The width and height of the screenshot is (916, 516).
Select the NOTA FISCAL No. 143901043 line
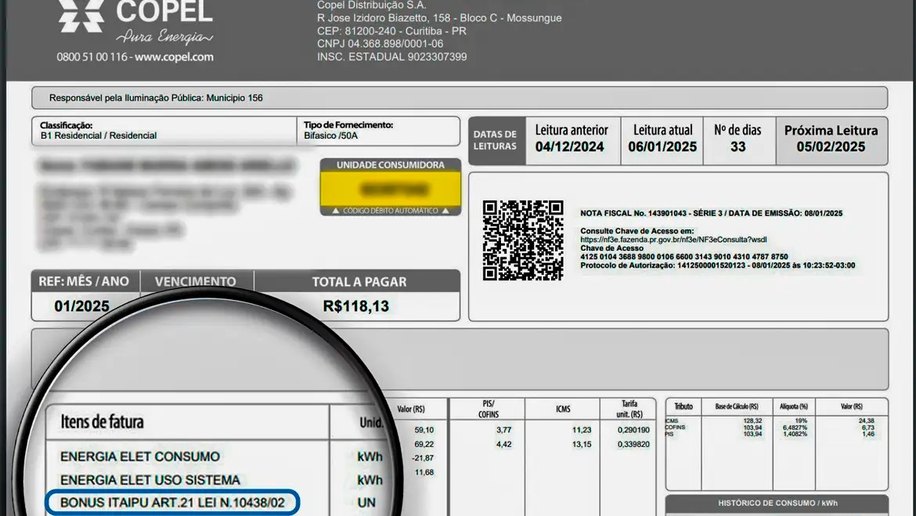(711, 213)
